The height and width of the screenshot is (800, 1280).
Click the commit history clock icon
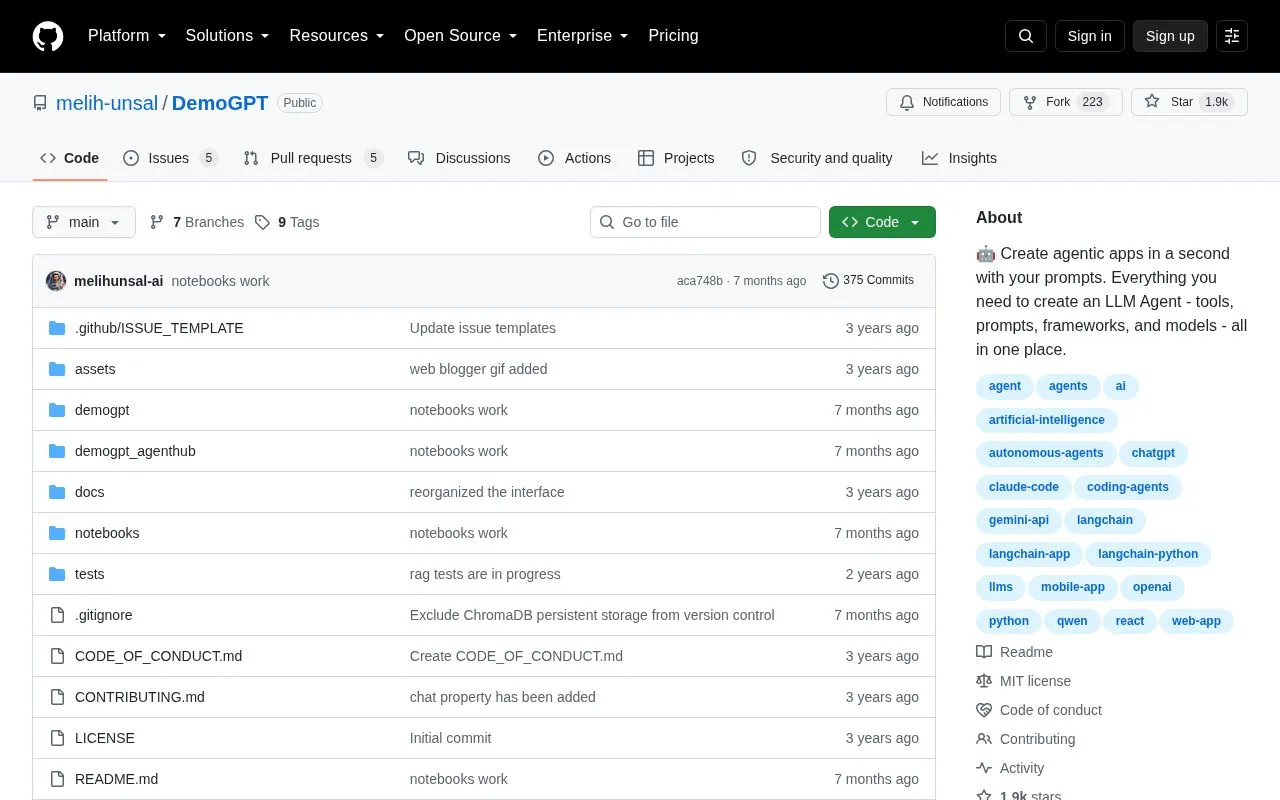click(x=830, y=281)
